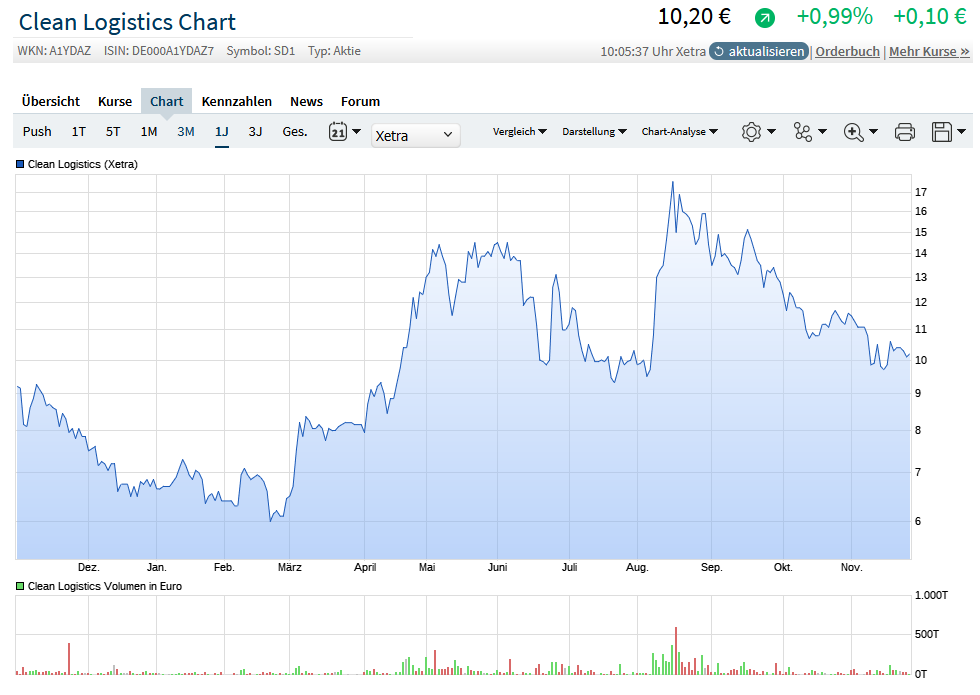Open the Kennzahlen tab
This screenshot has width=980, height=695.
[236, 101]
